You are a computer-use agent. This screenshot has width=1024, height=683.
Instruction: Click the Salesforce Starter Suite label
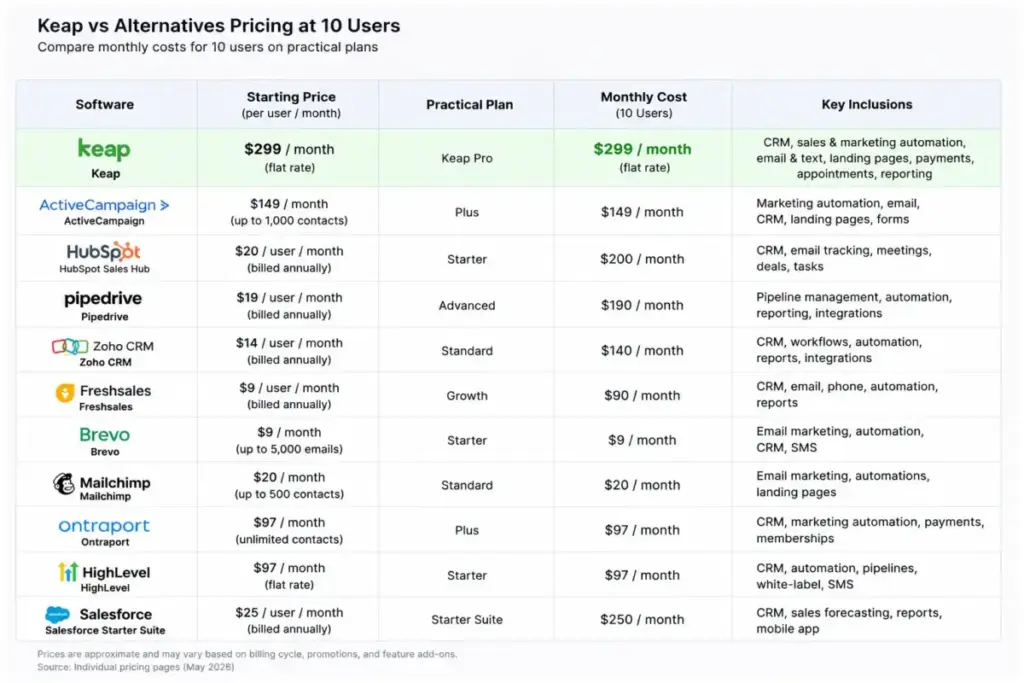[x=105, y=631]
